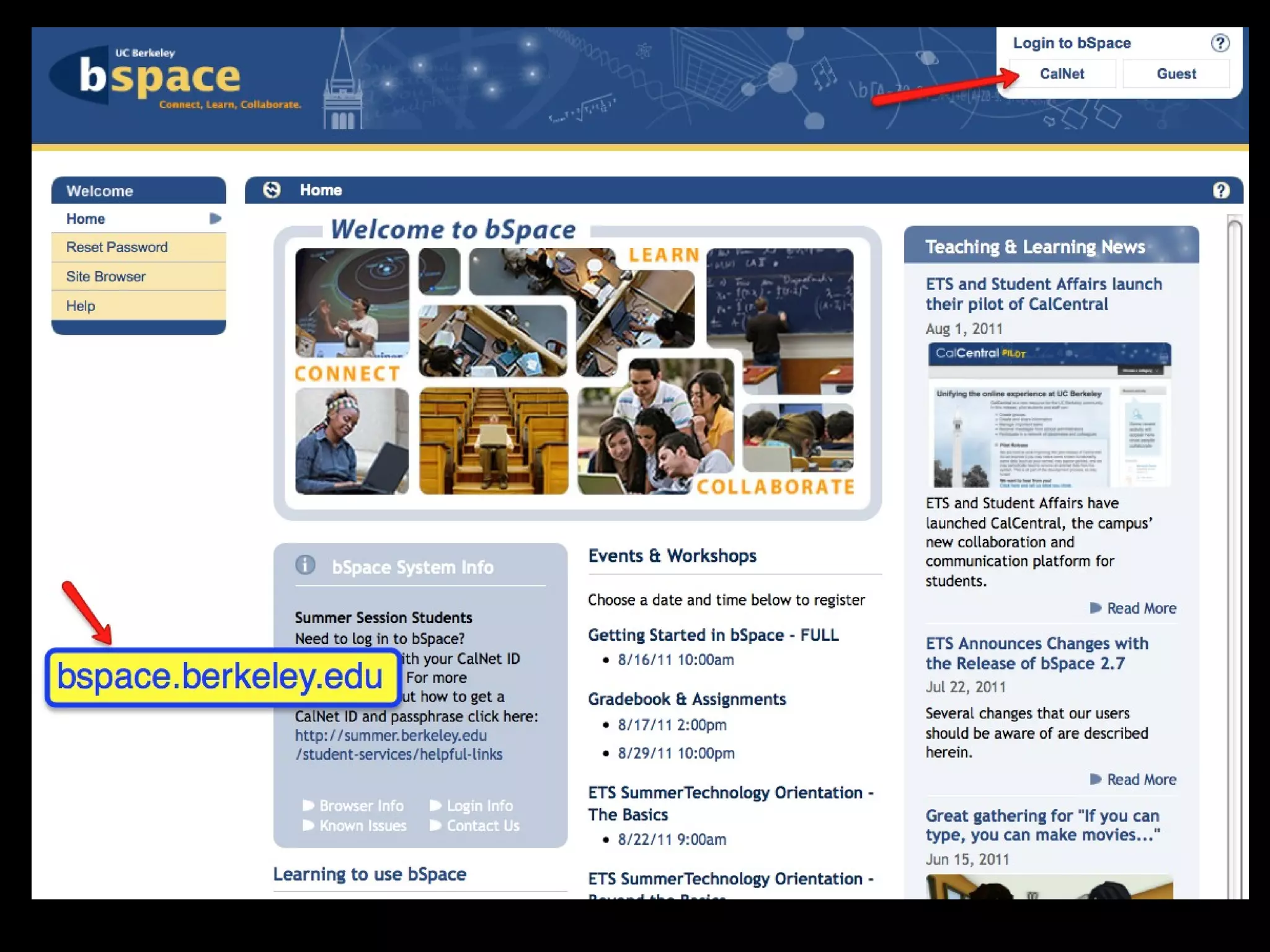
Task: Register for 8/16/11 10:00am session
Action: click(675, 659)
